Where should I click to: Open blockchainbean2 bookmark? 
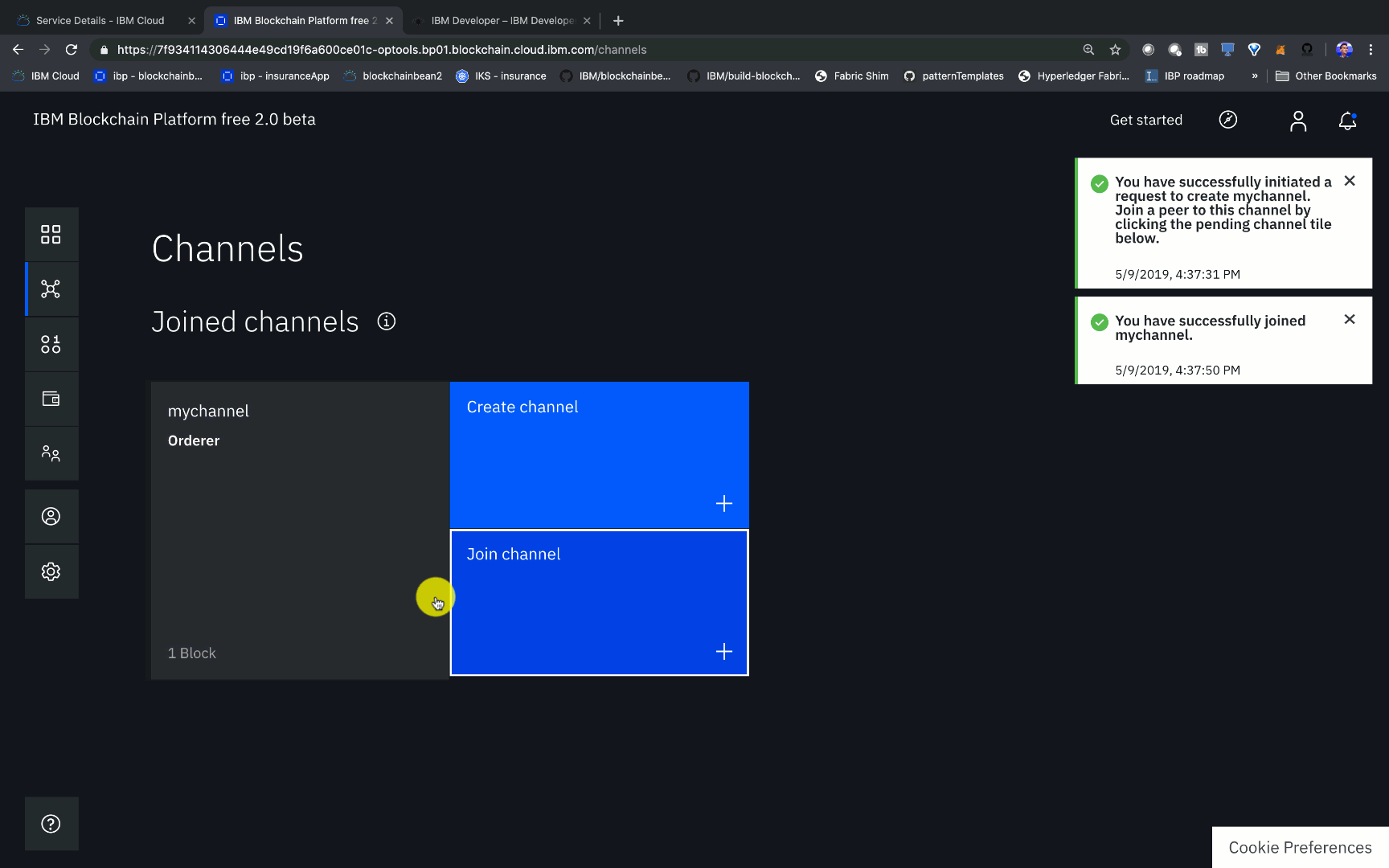pos(393,76)
